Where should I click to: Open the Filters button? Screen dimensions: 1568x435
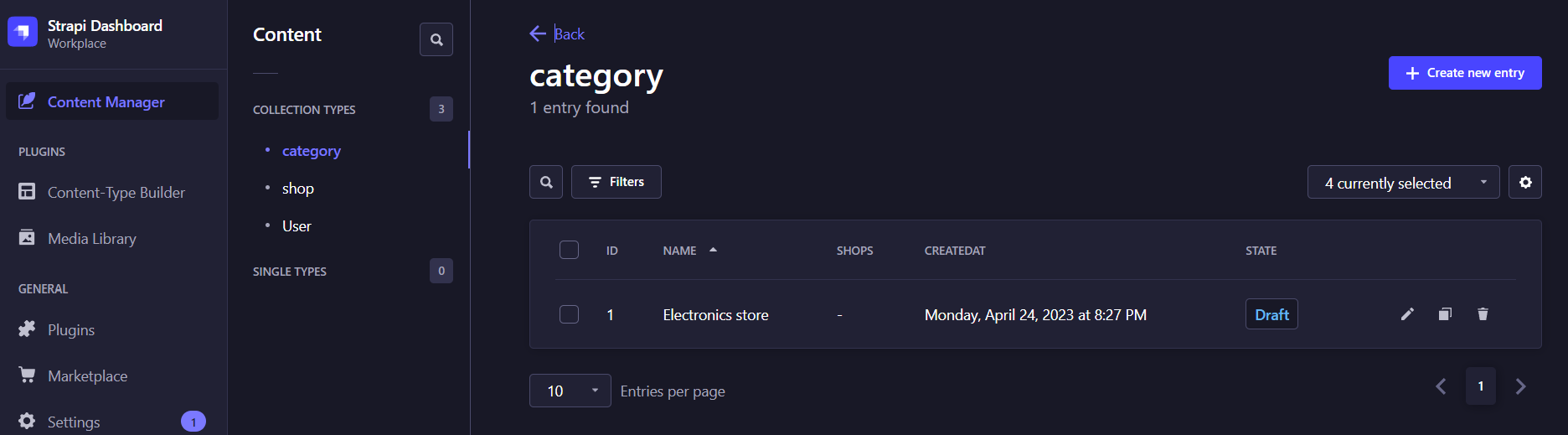[616, 182]
